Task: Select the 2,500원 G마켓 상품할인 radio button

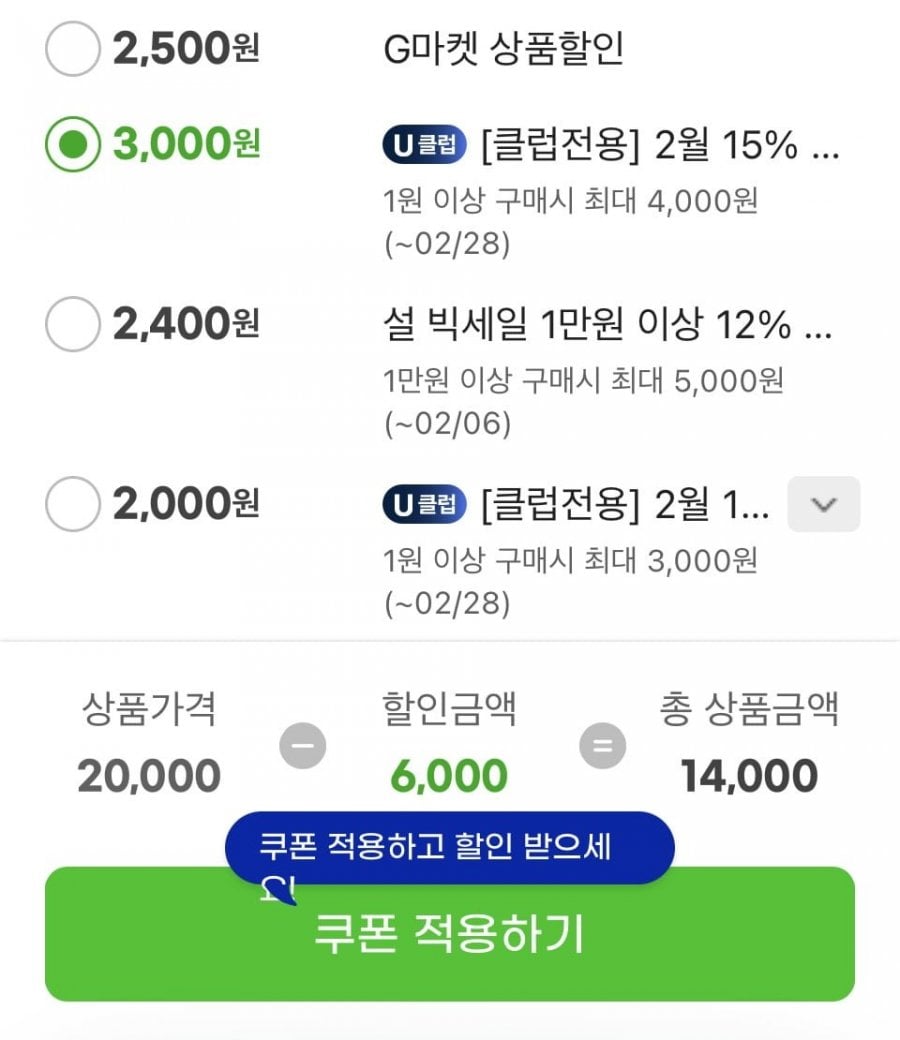Action: pyautogui.click(x=73, y=48)
